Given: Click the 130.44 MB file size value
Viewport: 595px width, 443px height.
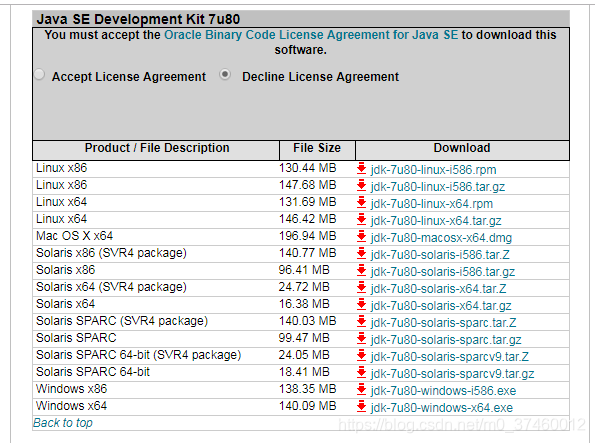Looking at the screenshot, I should coord(307,168).
